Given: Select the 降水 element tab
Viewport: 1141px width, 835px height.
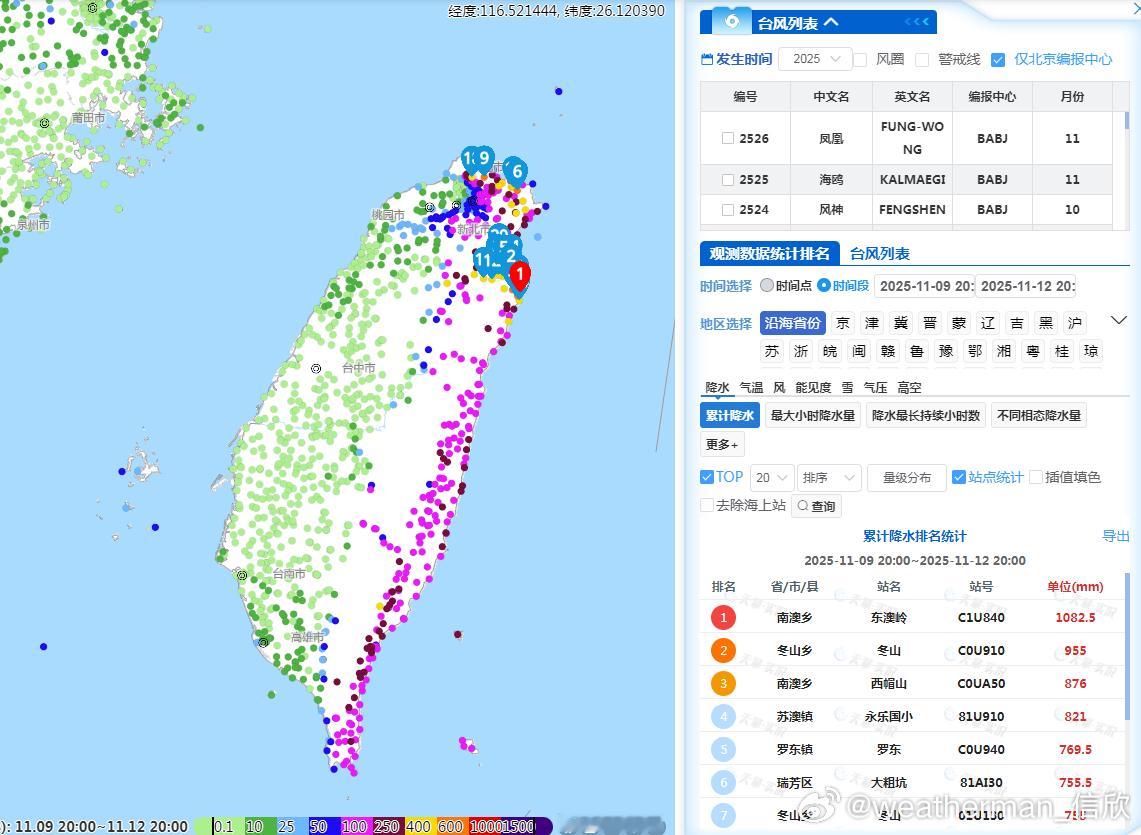Looking at the screenshot, I should click(717, 387).
